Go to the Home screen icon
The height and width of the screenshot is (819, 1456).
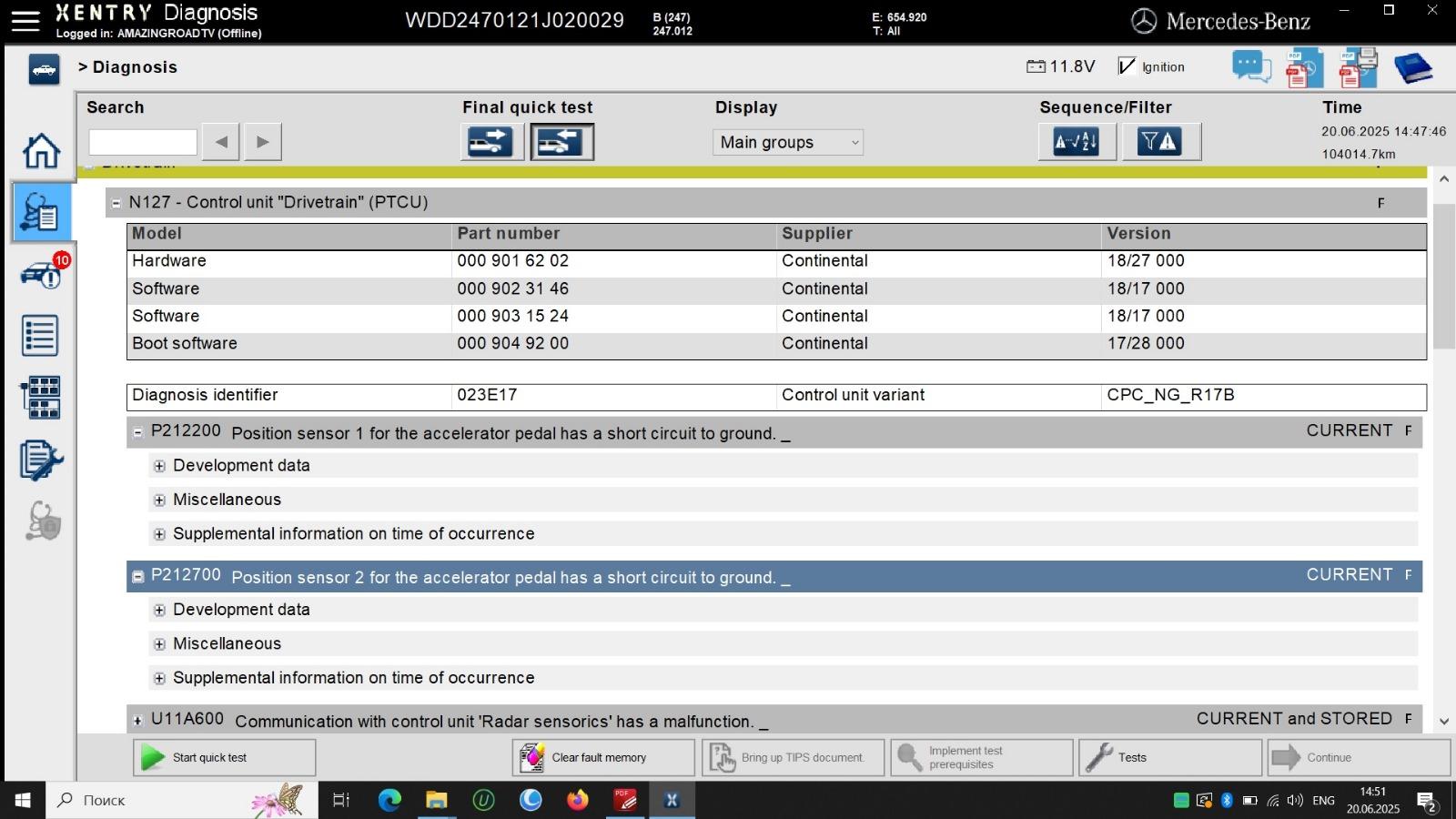[x=41, y=151]
